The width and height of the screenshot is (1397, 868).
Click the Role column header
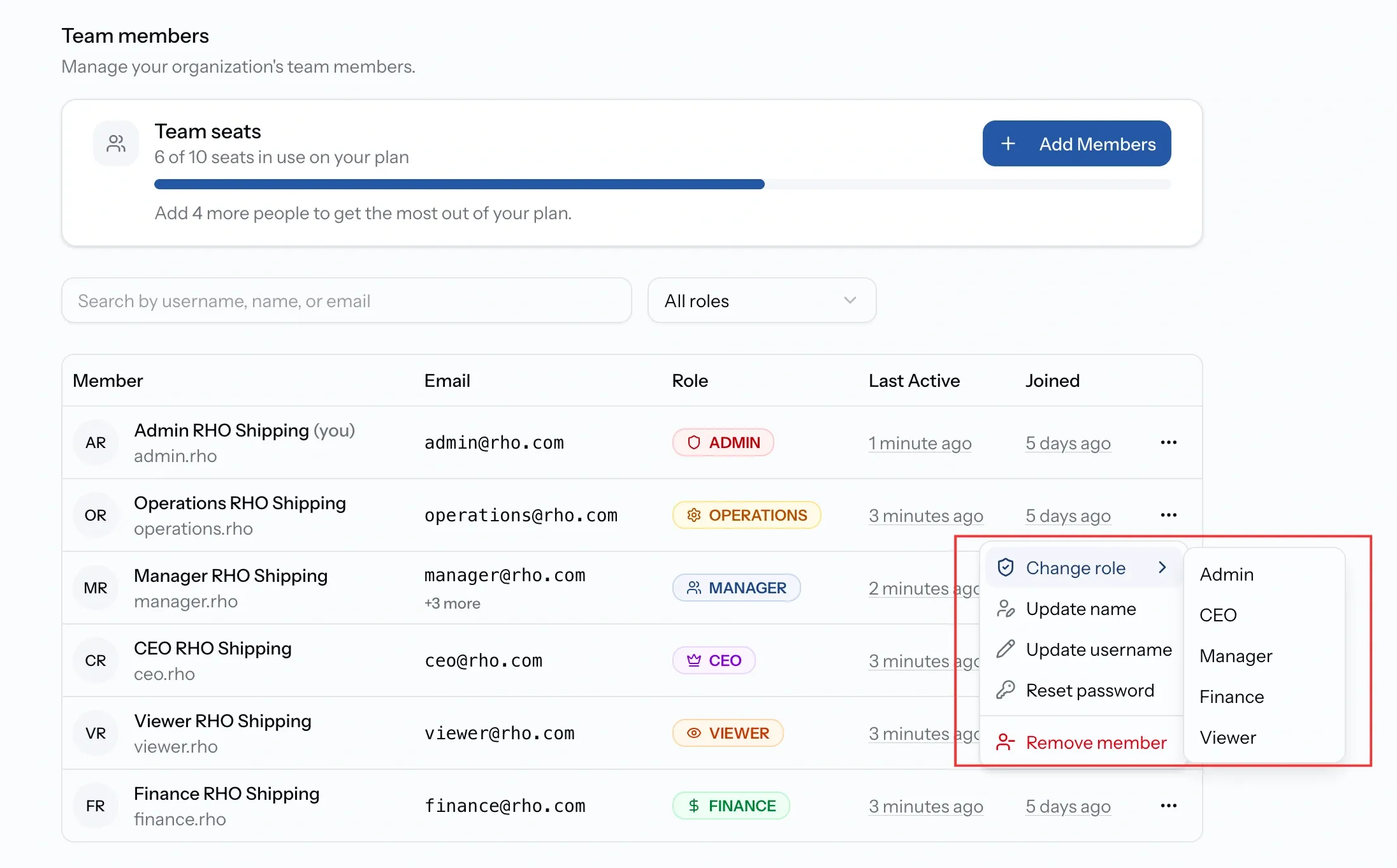pyautogui.click(x=690, y=380)
